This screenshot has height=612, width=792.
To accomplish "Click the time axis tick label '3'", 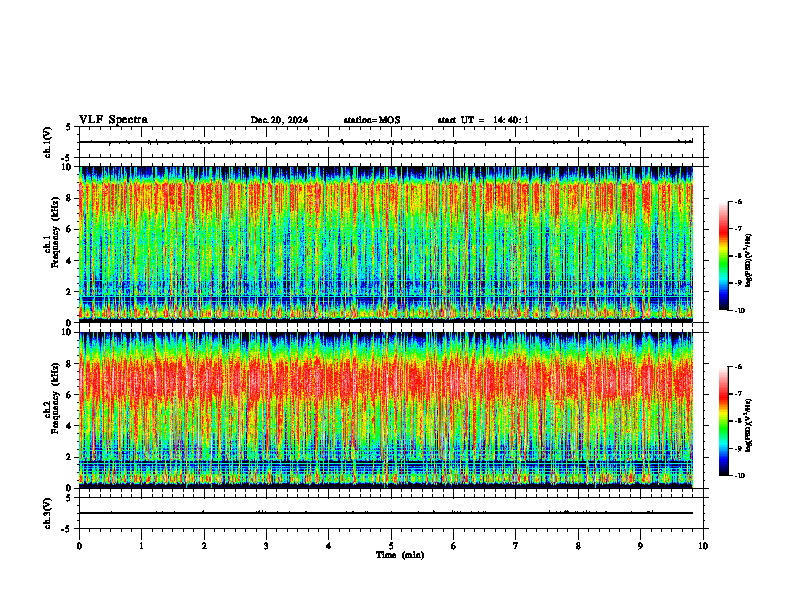I will 266,546.
